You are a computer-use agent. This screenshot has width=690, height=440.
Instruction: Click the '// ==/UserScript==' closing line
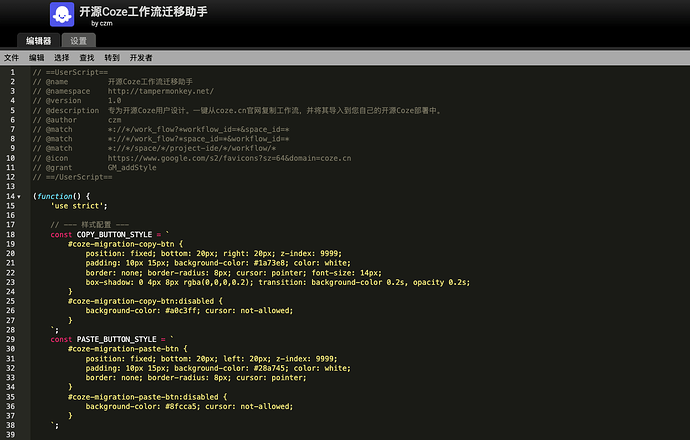[73, 177]
